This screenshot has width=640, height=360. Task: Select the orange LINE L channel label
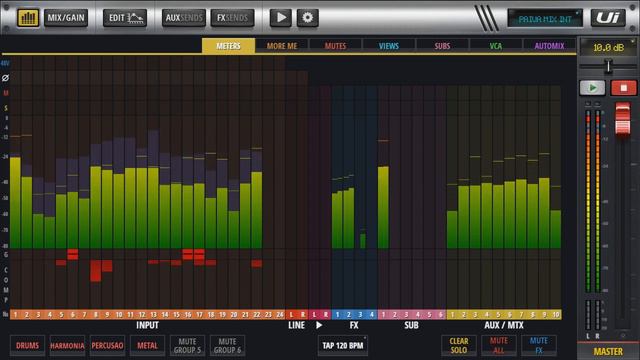(x=291, y=314)
